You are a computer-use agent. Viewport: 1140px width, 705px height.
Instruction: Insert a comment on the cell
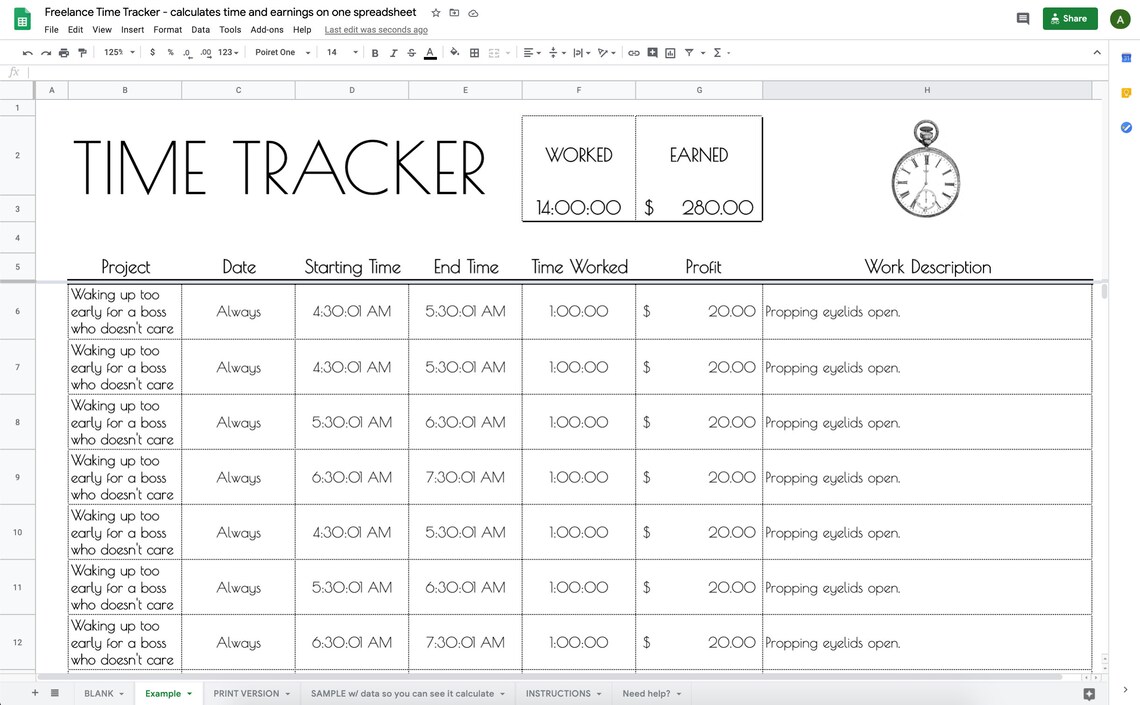point(652,52)
